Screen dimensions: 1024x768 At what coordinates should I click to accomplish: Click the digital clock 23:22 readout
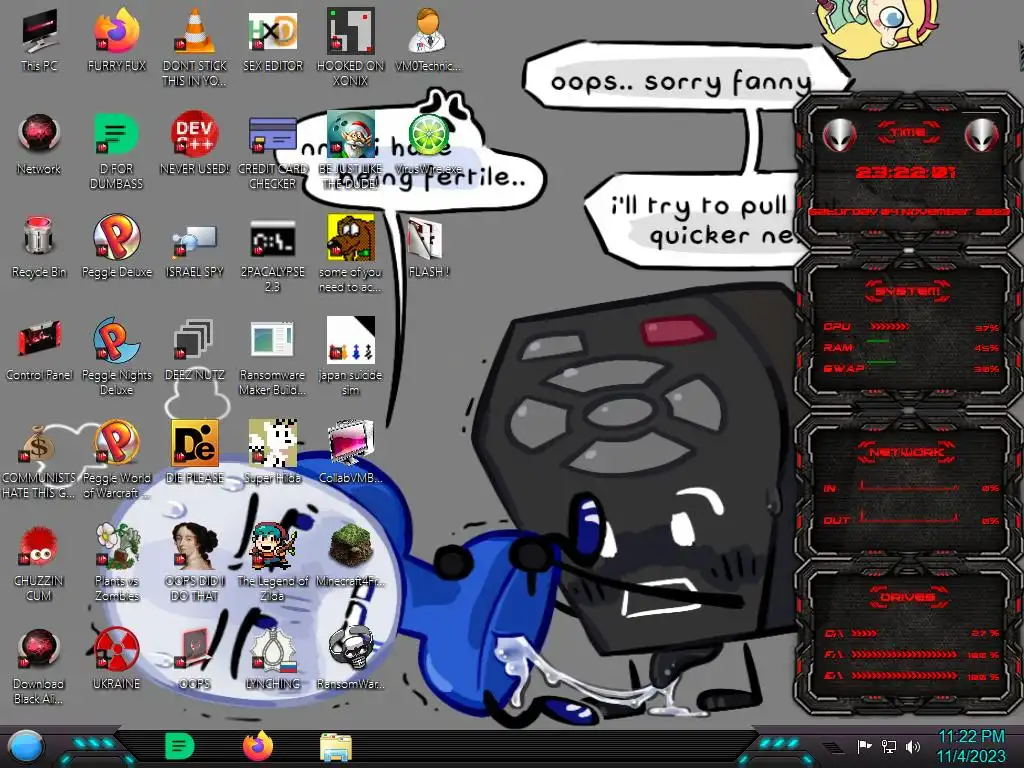pos(905,172)
